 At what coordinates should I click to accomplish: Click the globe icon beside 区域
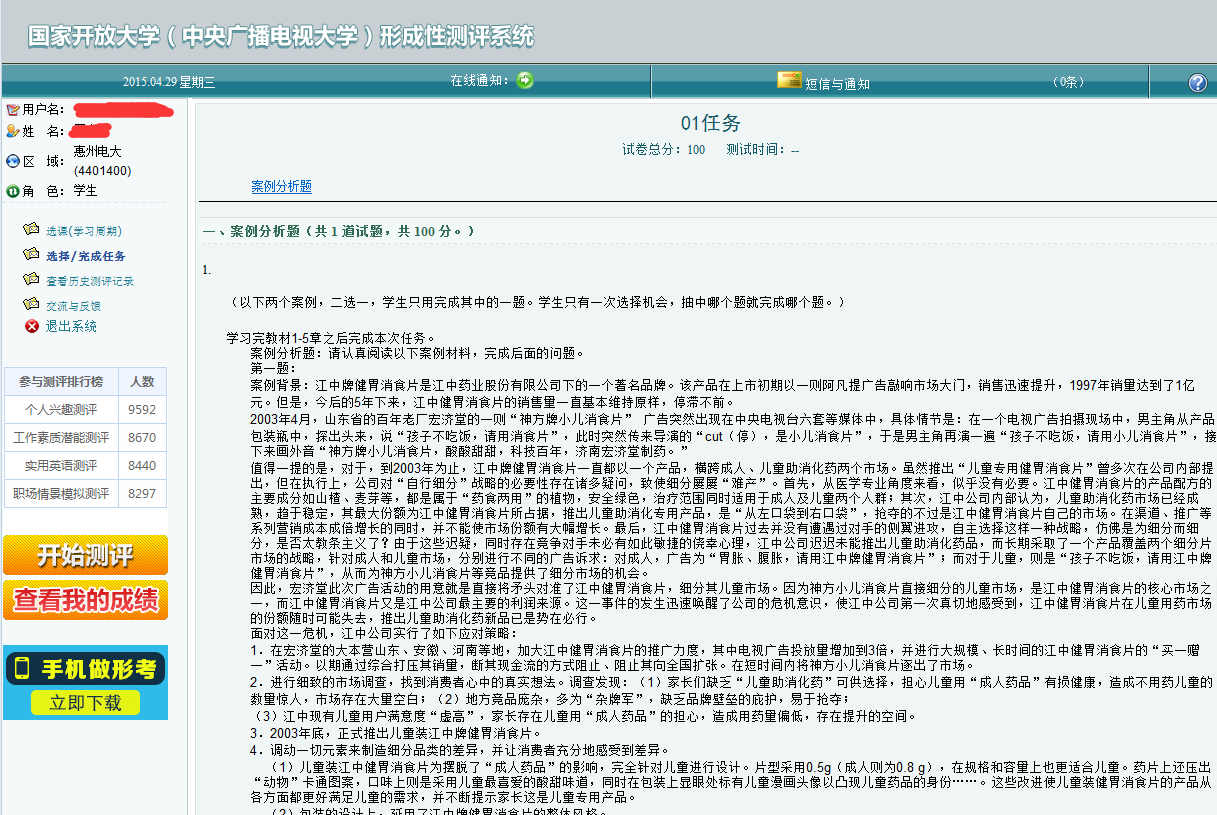click(x=13, y=160)
